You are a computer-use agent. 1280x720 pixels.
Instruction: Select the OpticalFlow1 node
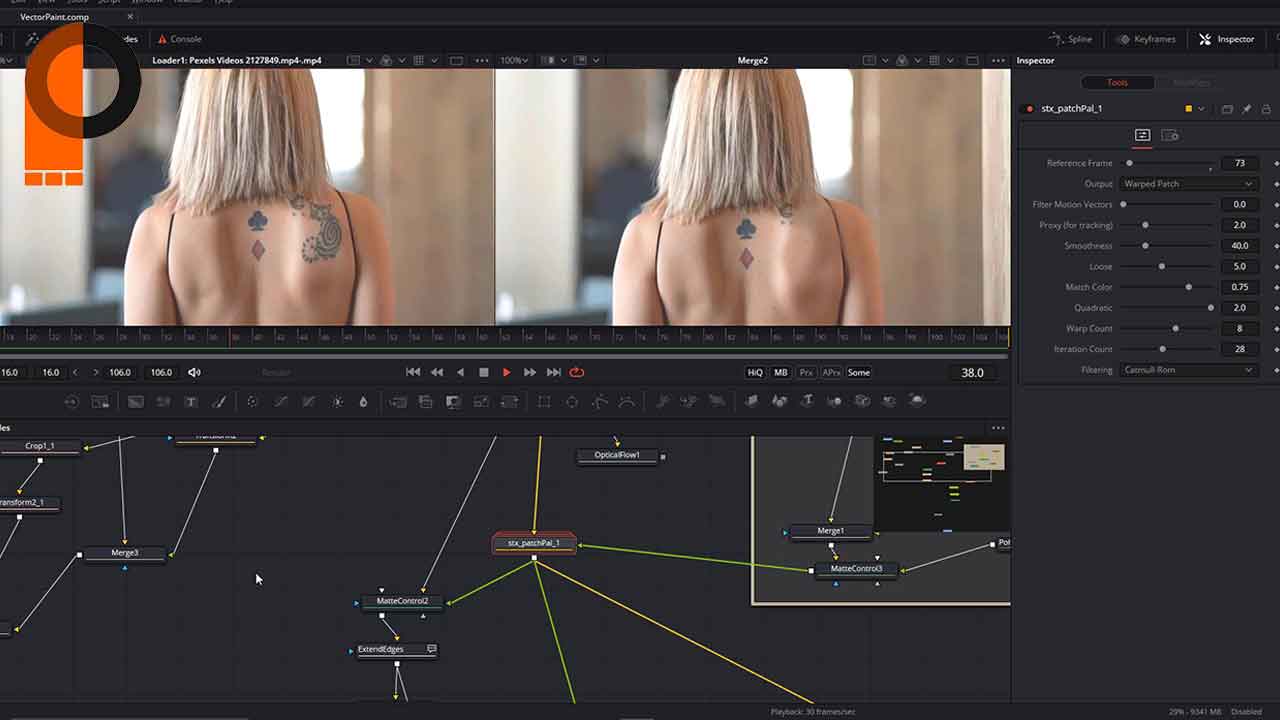(x=617, y=456)
